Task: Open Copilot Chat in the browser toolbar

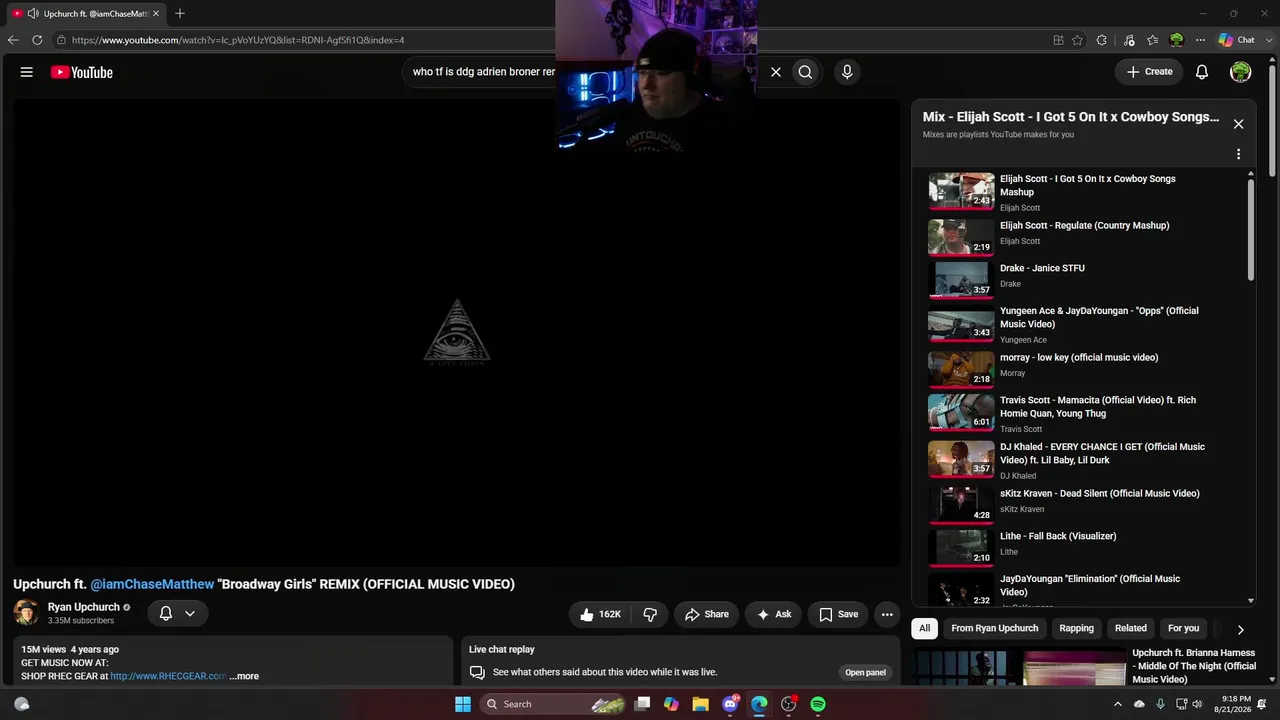Action: point(1237,40)
